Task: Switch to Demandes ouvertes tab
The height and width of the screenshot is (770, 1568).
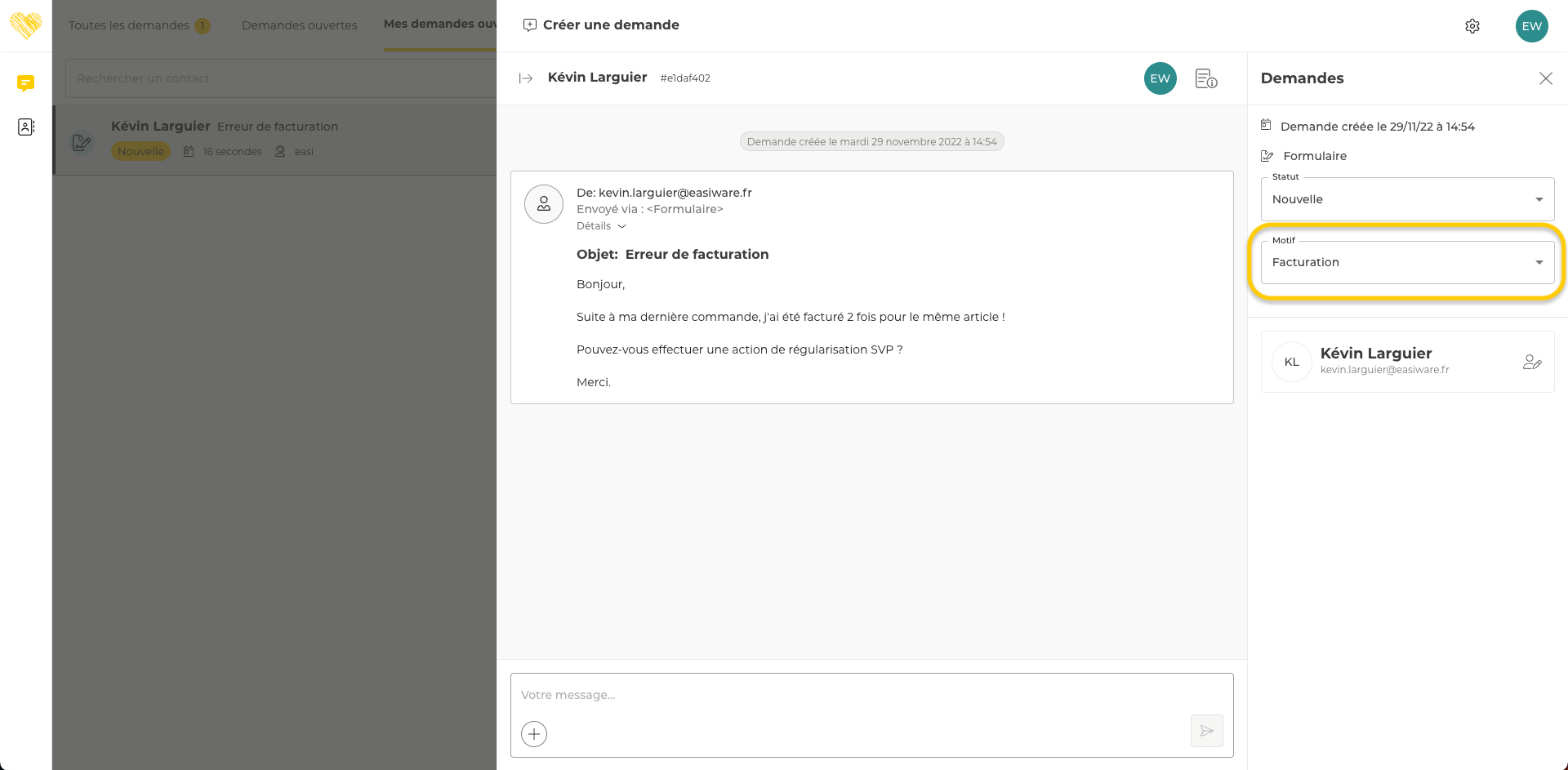Action: click(299, 25)
